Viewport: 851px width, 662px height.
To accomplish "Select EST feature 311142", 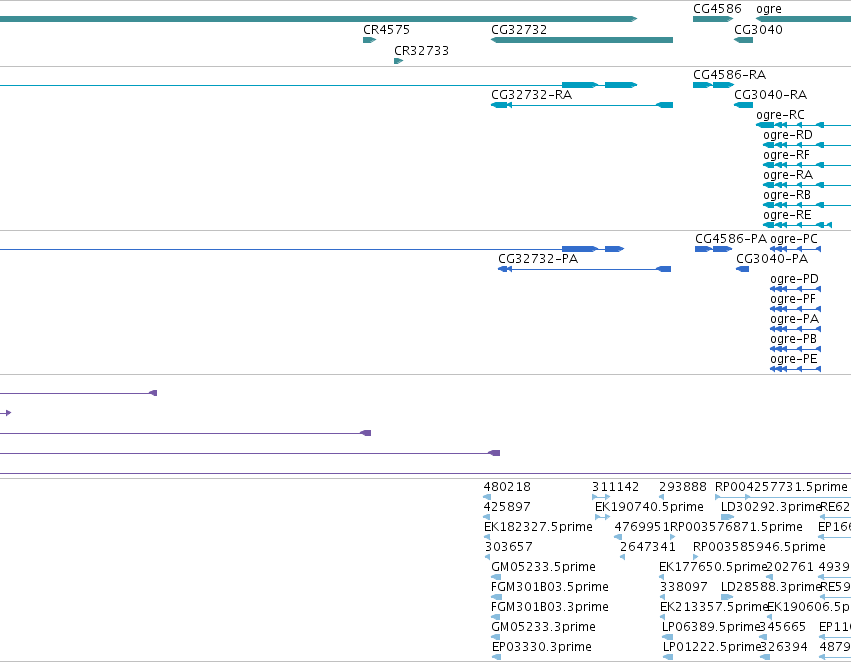I will [x=601, y=497].
